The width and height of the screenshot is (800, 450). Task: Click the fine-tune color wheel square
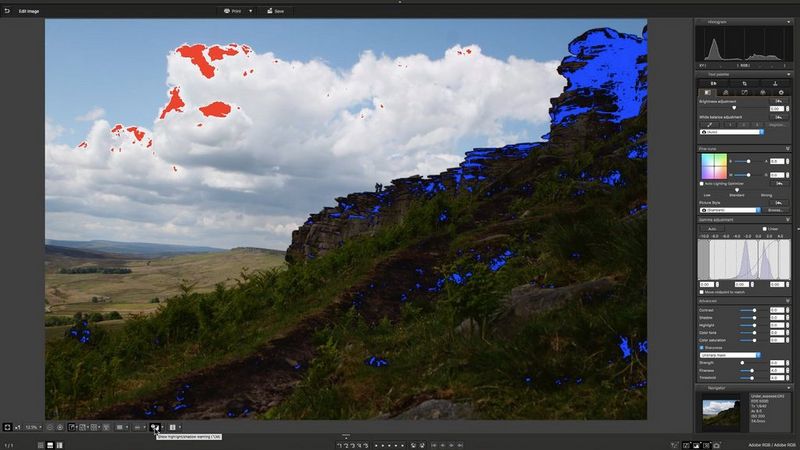(x=714, y=166)
